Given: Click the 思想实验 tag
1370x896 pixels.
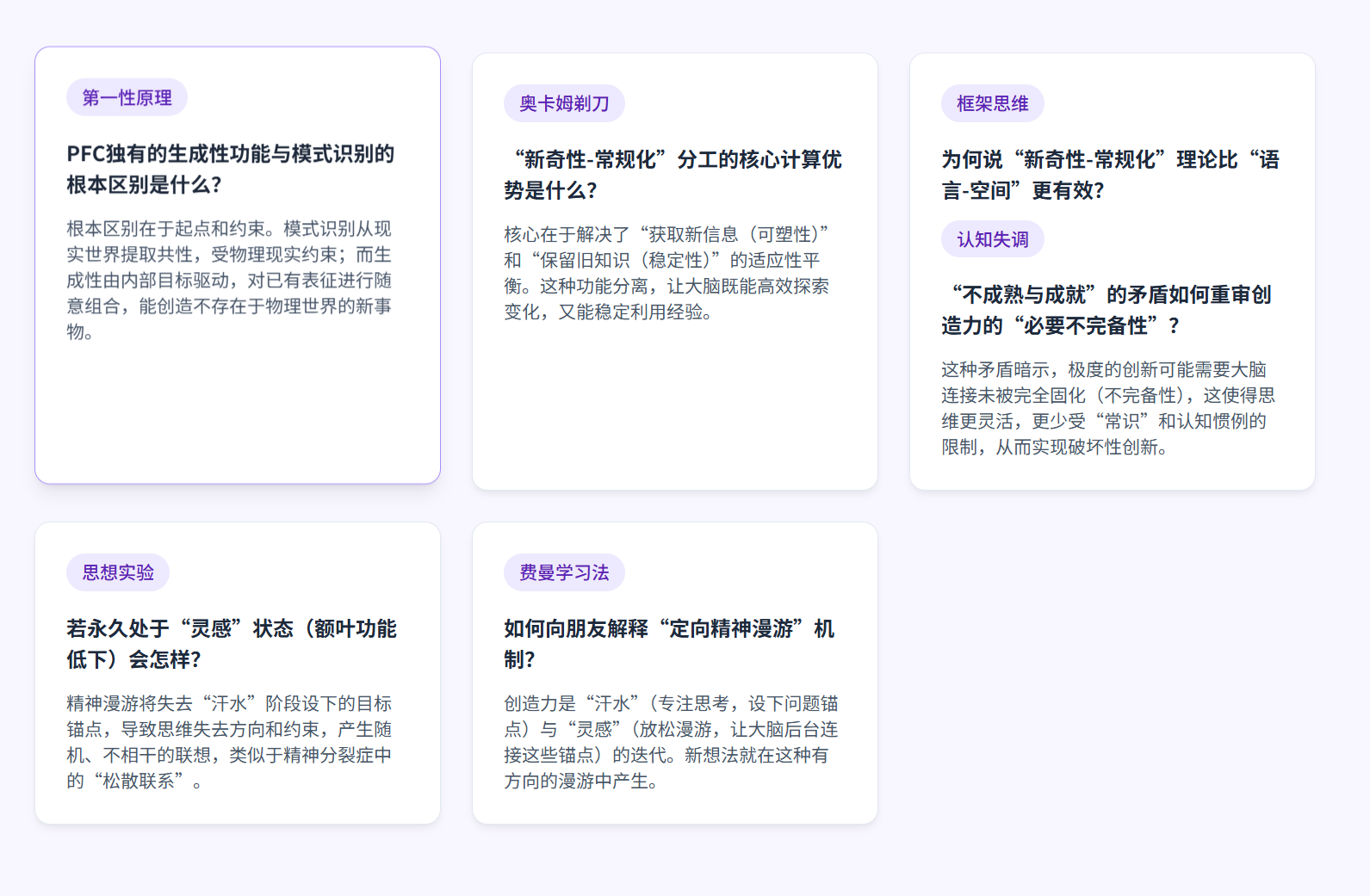Looking at the screenshot, I should [x=118, y=573].
